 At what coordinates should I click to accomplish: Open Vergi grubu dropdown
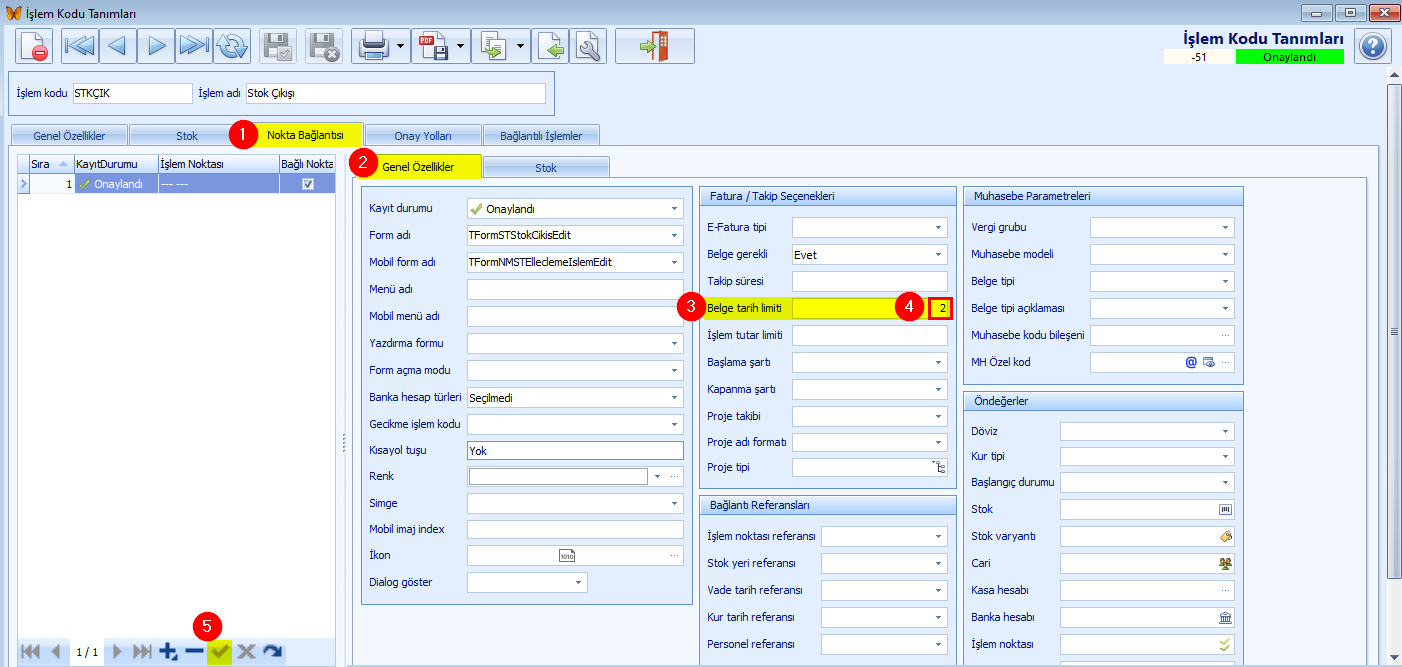click(x=1226, y=228)
